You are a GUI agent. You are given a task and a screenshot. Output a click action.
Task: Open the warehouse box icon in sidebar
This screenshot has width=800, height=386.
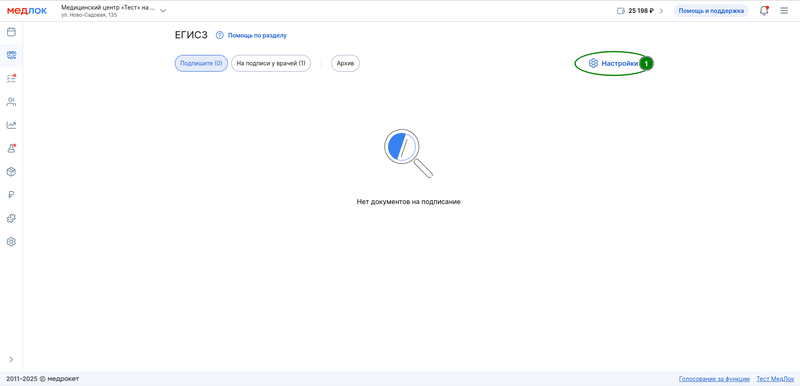[11, 172]
